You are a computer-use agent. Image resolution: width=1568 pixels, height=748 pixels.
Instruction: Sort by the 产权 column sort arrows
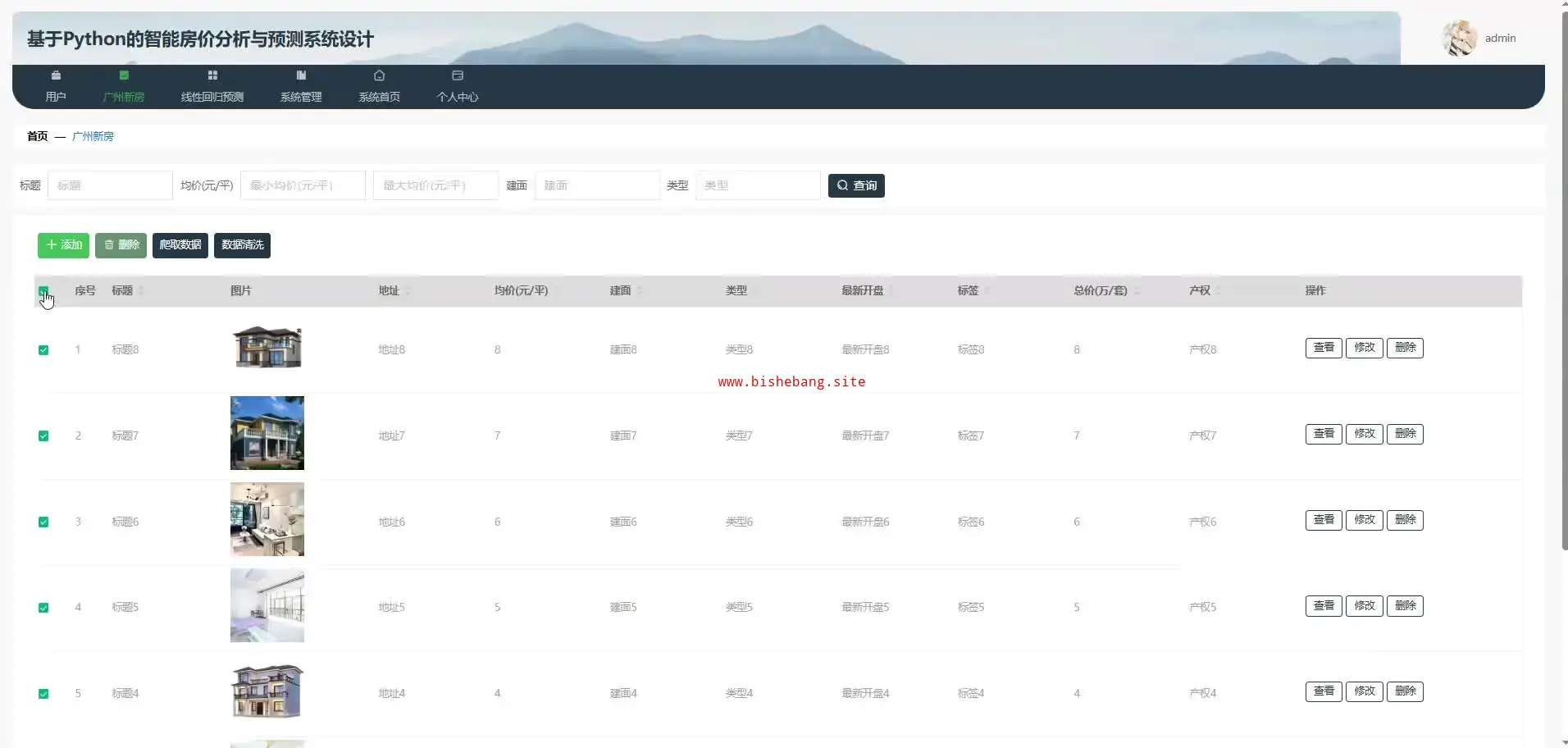click(x=1219, y=291)
